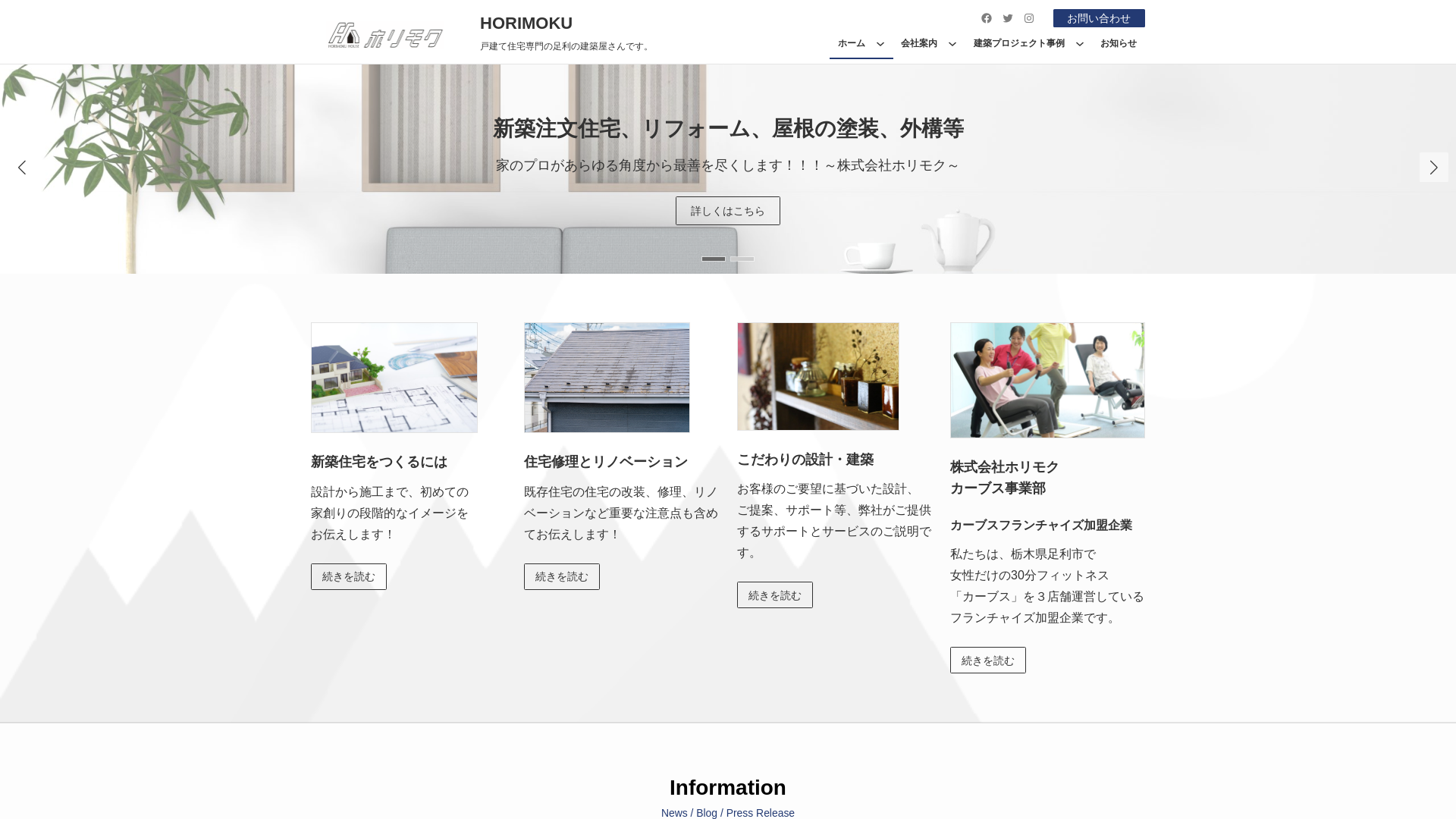This screenshot has height=819, width=1456.
Task: Click the お問い合わせ button
Action: (1098, 18)
